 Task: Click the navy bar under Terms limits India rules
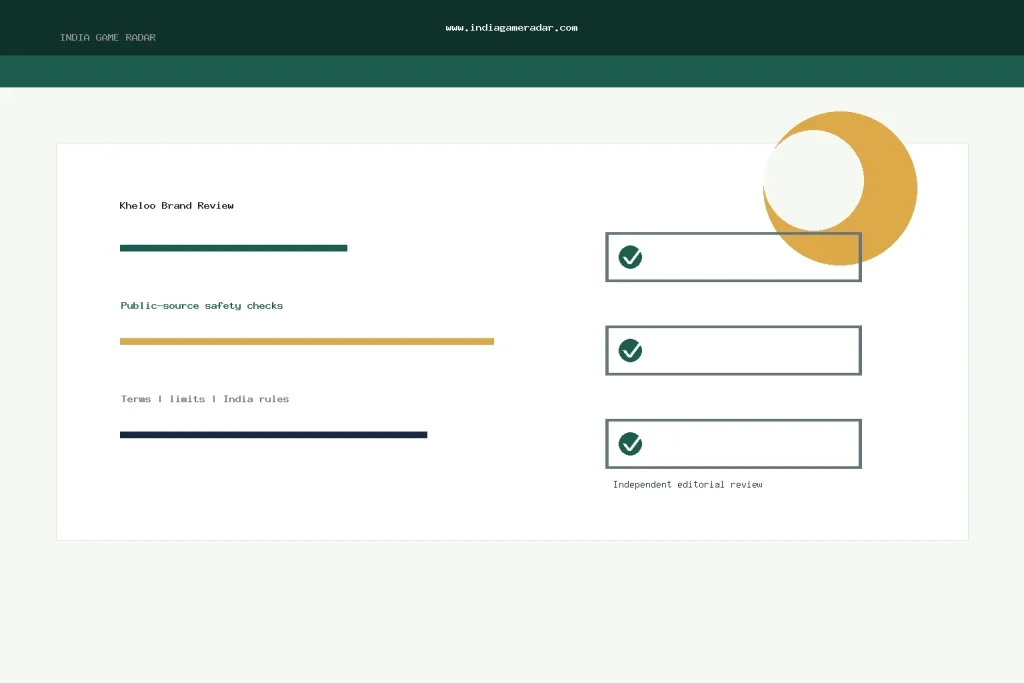point(274,435)
